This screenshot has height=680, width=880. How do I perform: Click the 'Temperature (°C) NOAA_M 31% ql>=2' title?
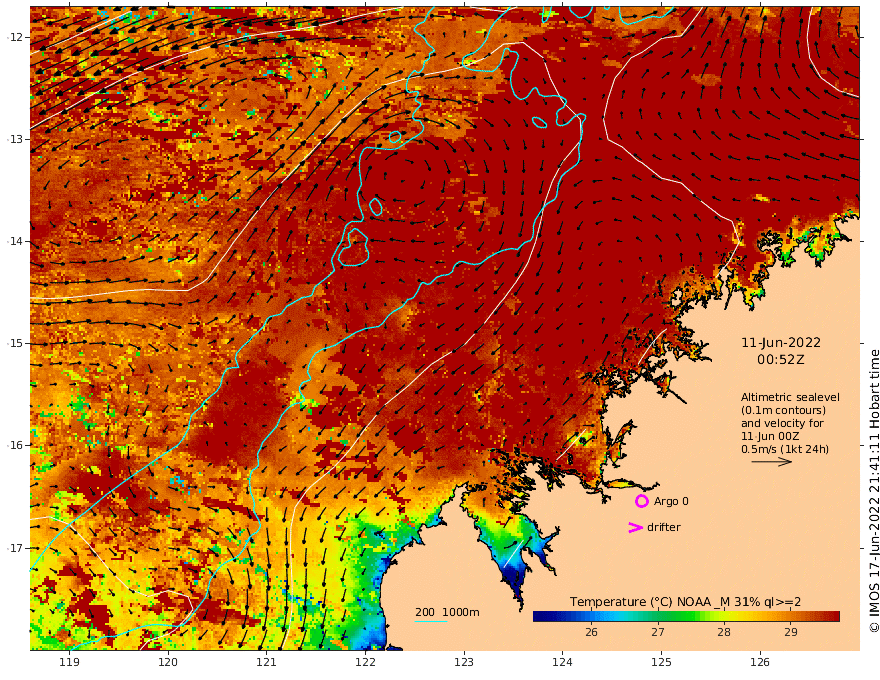[685, 602]
